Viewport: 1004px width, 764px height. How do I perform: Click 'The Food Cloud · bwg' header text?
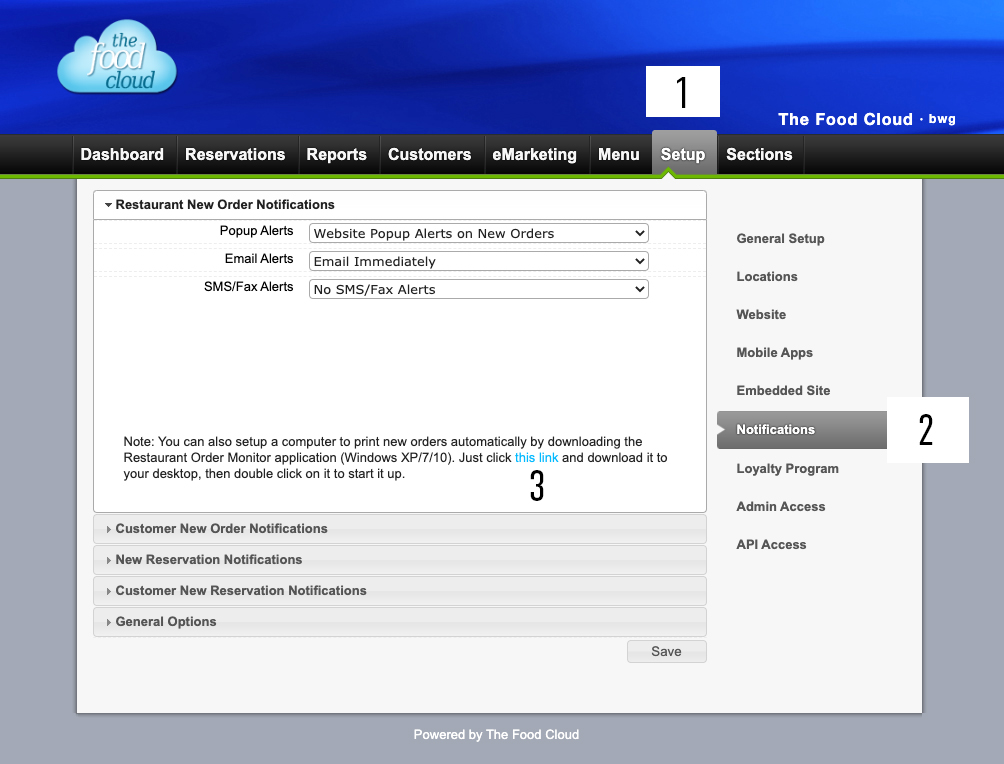point(867,119)
